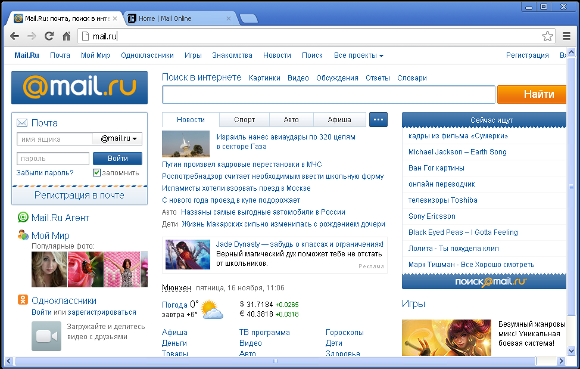Click the orange Найти search button

pyautogui.click(x=531, y=94)
